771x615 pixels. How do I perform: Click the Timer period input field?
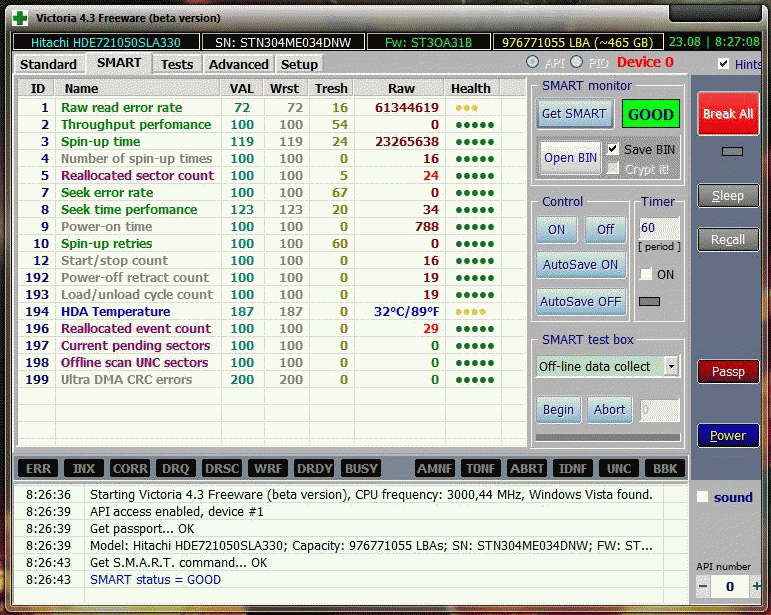click(659, 228)
